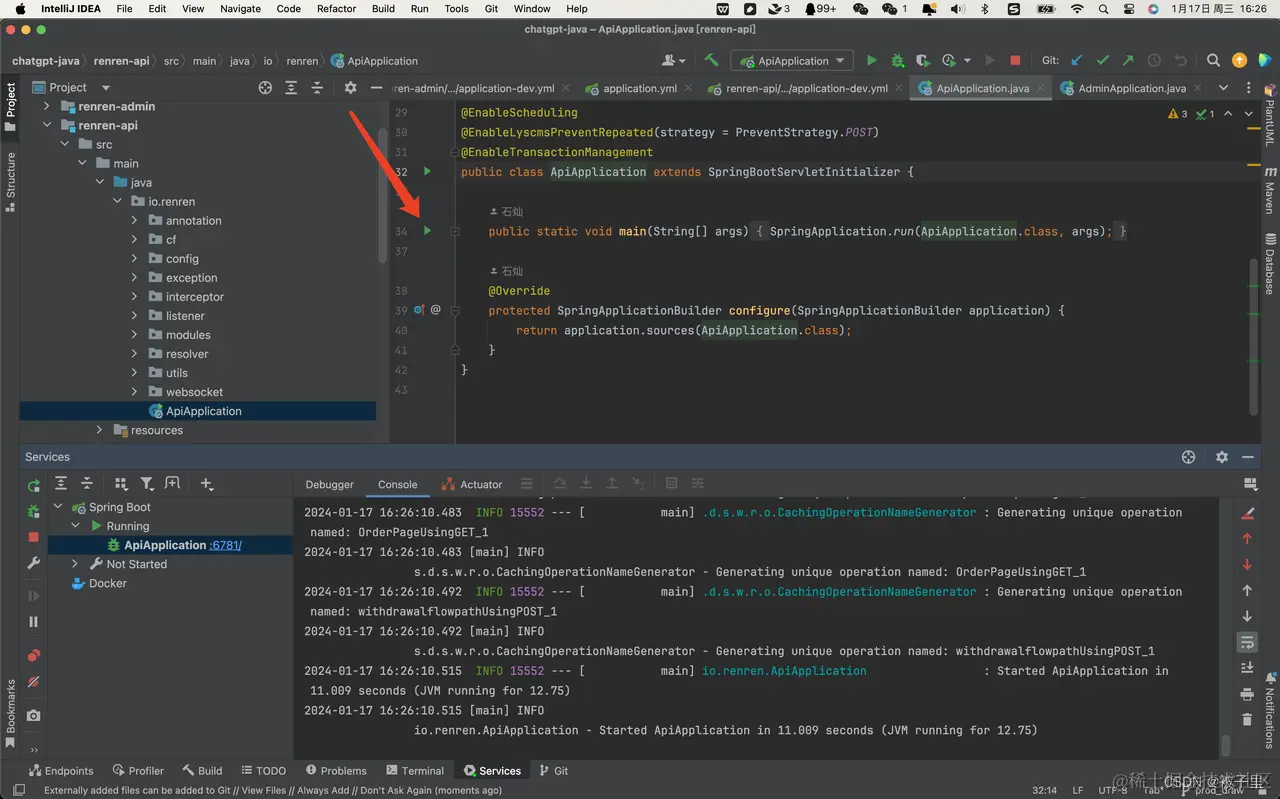The image size is (1280, 799).
Task: Expand the renren-admin module node
Action: (47, 106)
